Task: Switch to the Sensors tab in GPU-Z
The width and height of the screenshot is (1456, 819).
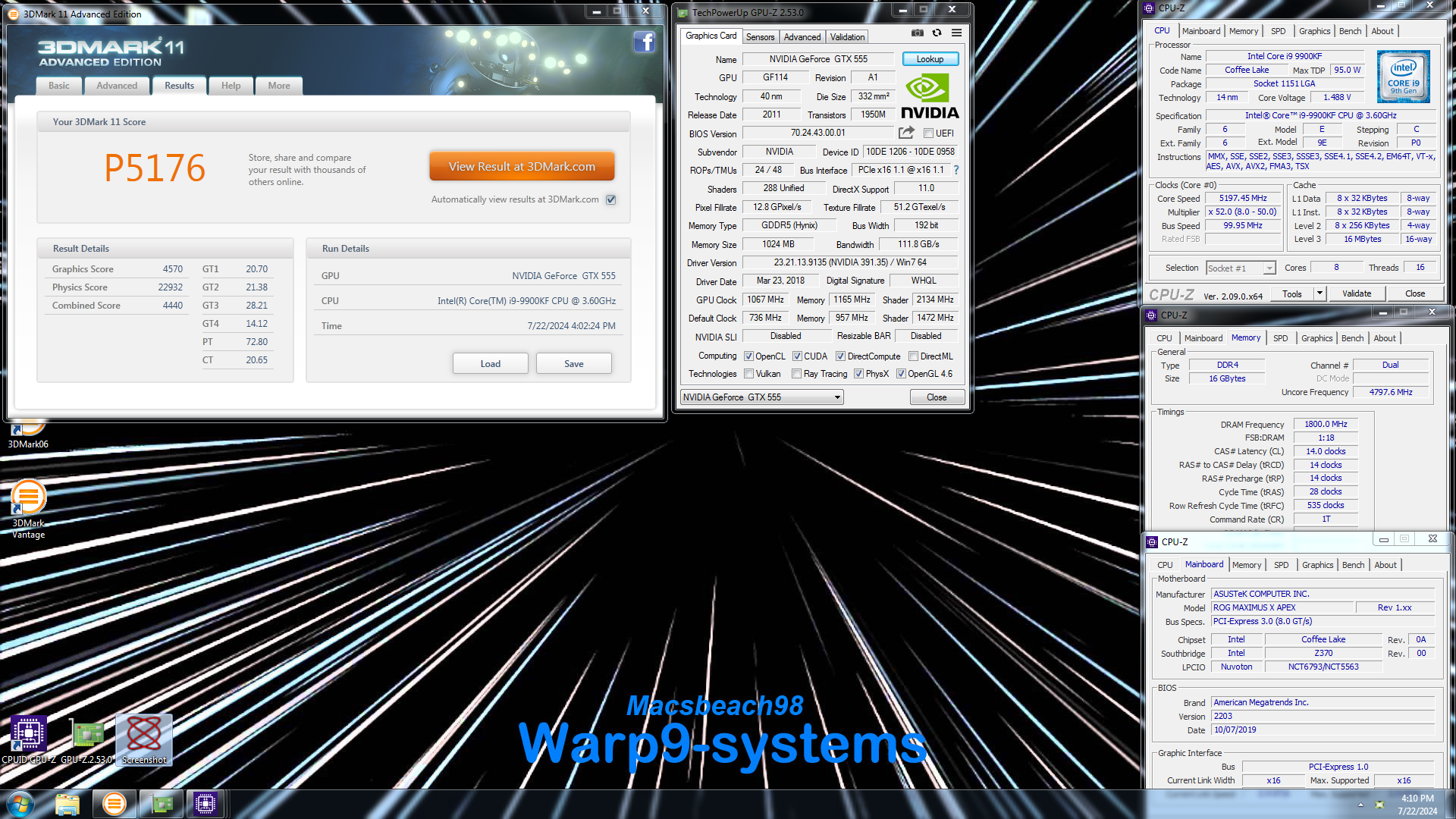Action: pyautogui.click(x=760, y=37)
